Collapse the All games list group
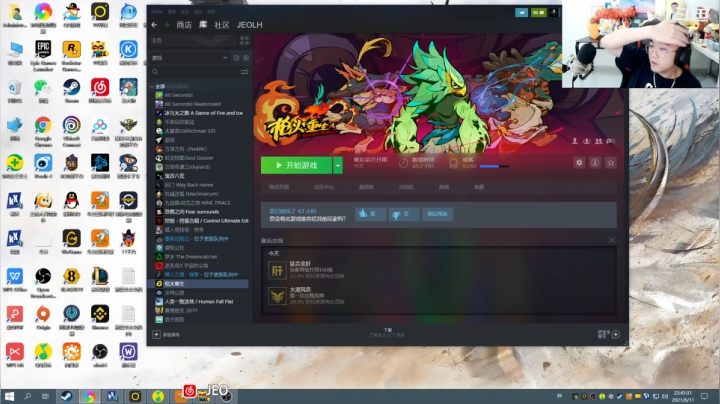 (152, 86)
